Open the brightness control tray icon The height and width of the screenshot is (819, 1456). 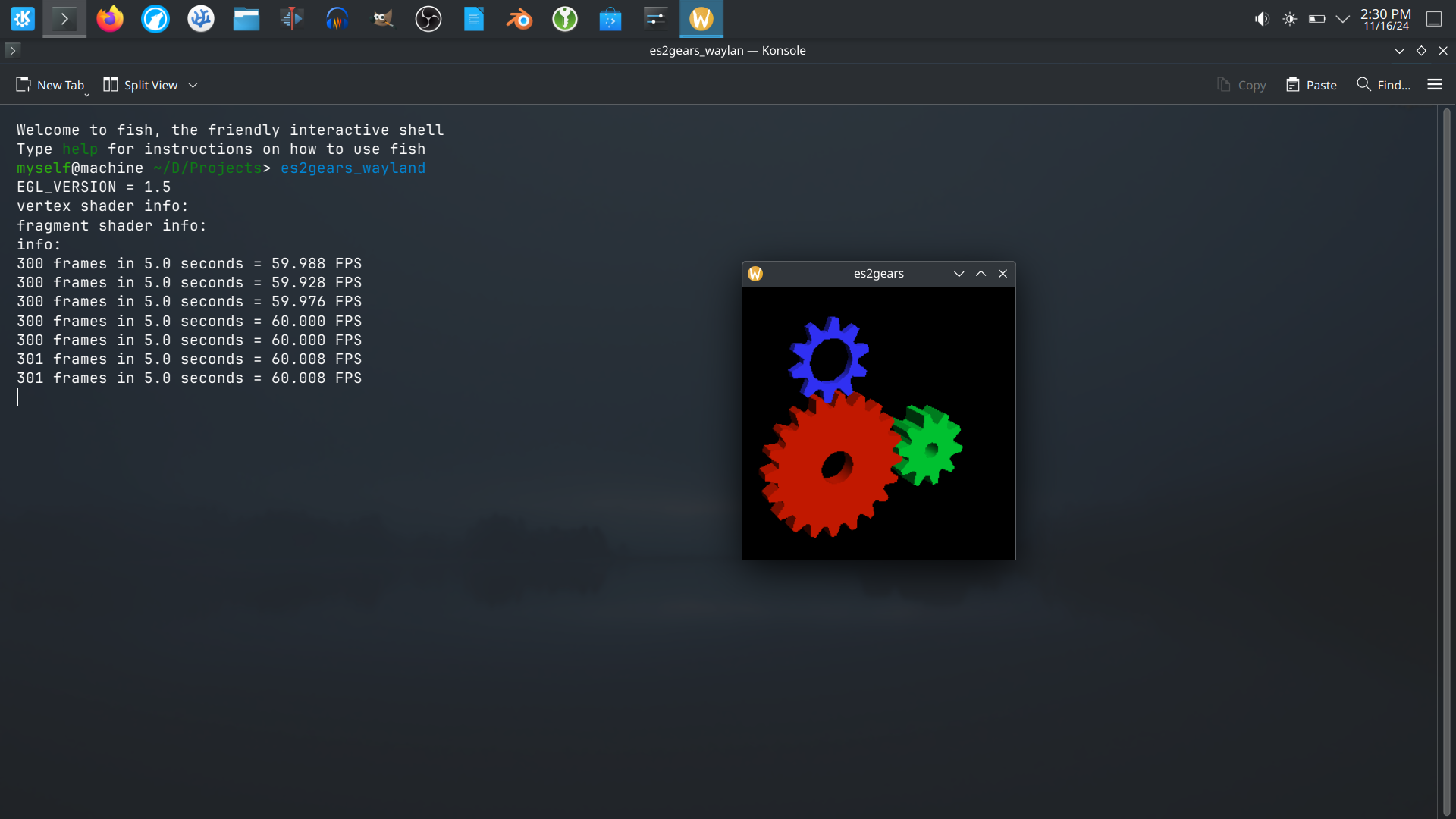point(1289,19)
